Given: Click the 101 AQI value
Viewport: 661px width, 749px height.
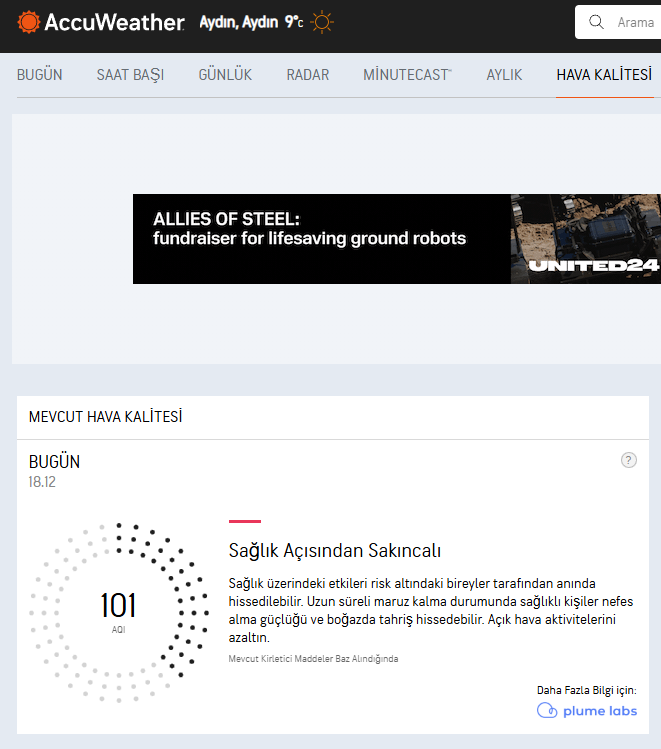Looking at the screenshot, I should [x=118, y=606].
